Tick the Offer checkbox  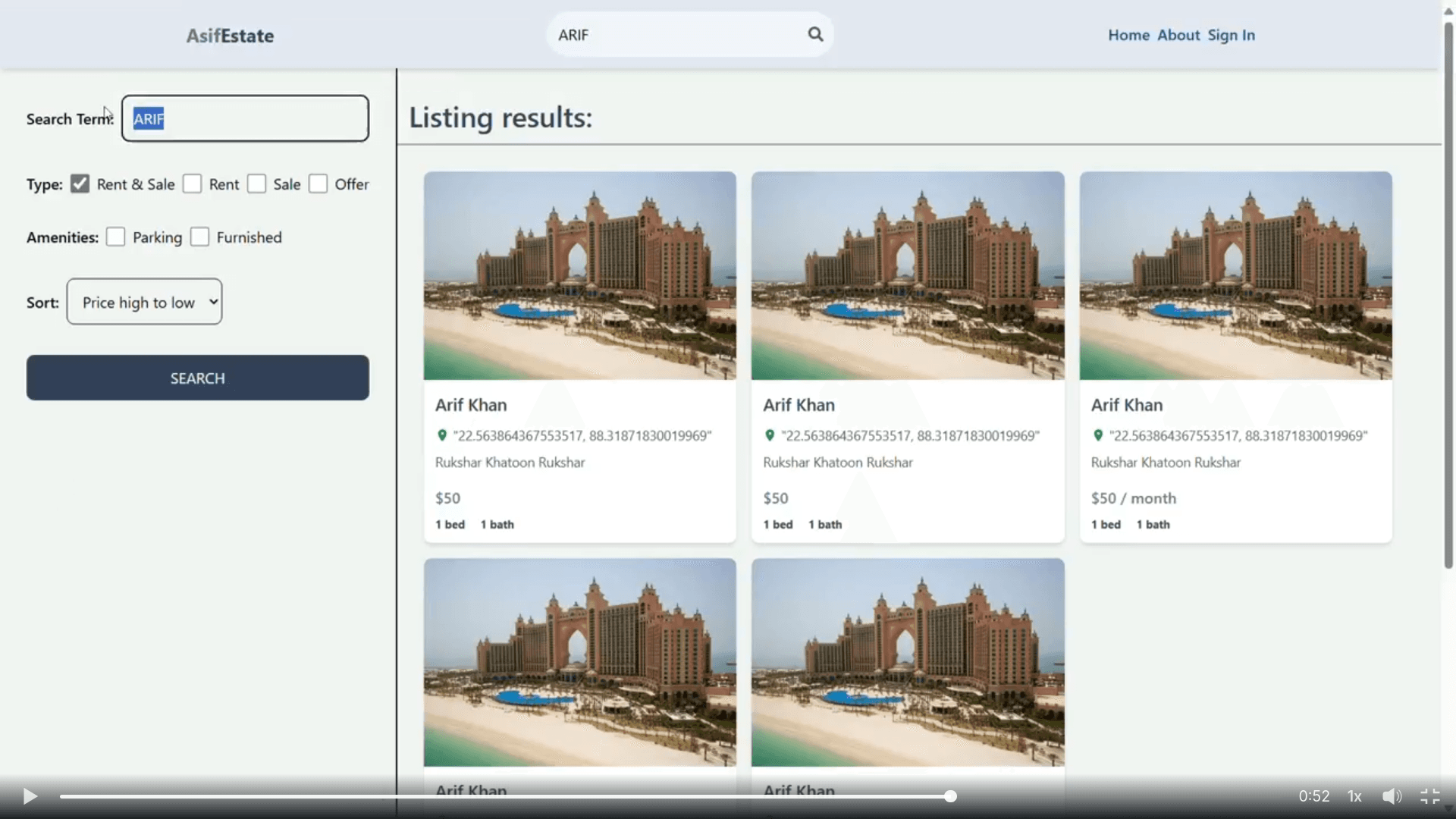tap(318, 184)
